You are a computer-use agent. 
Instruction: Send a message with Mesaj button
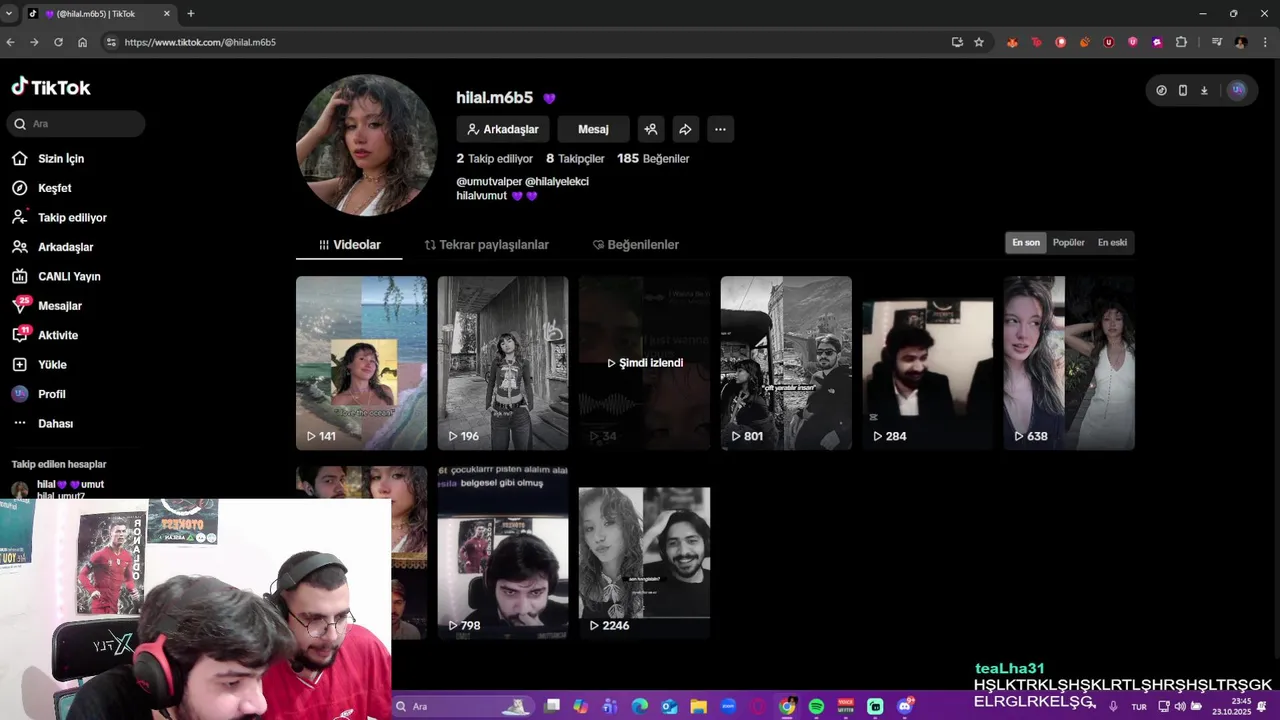point(593,129)
